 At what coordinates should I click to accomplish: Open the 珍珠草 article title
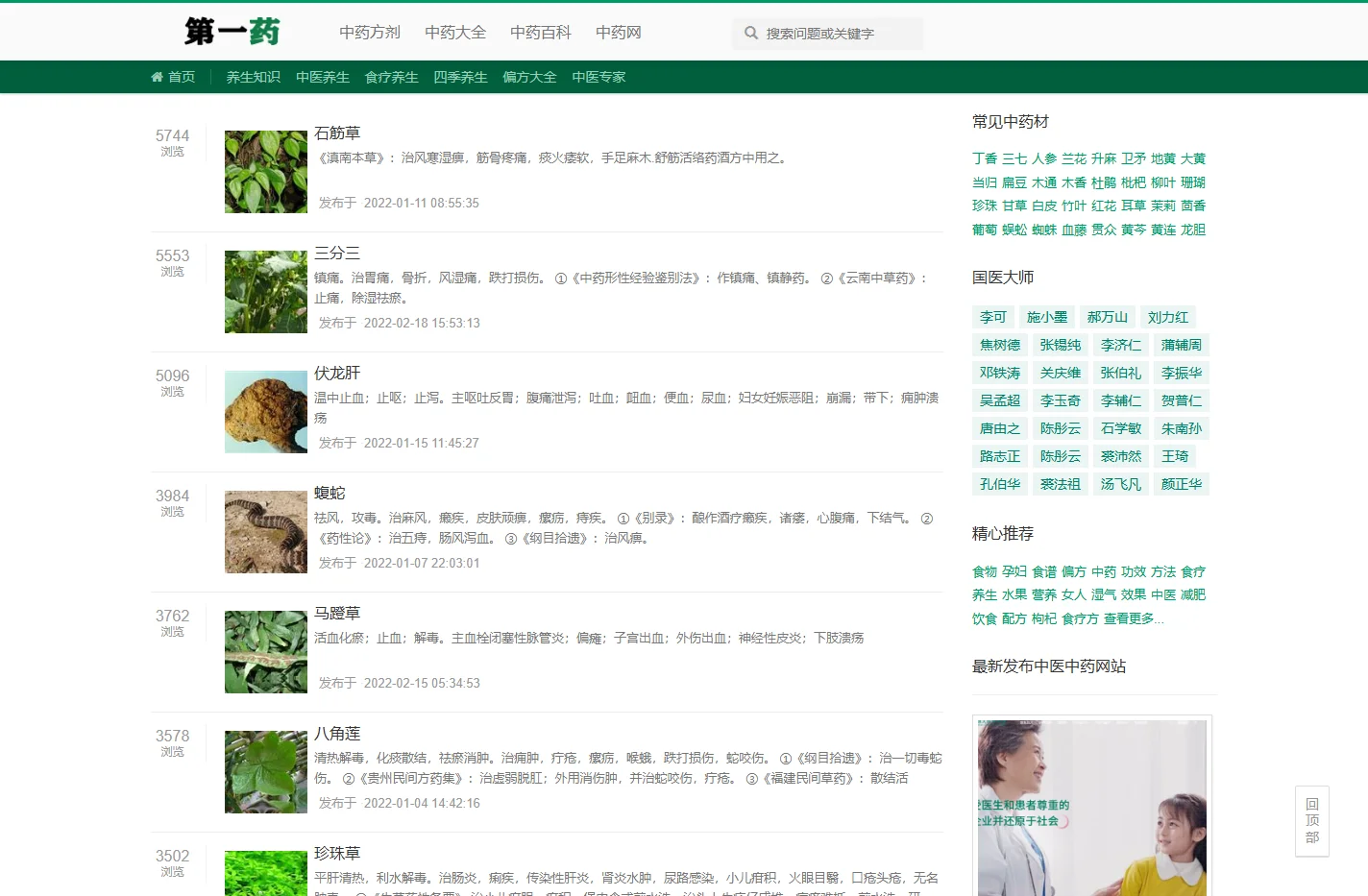337,854
